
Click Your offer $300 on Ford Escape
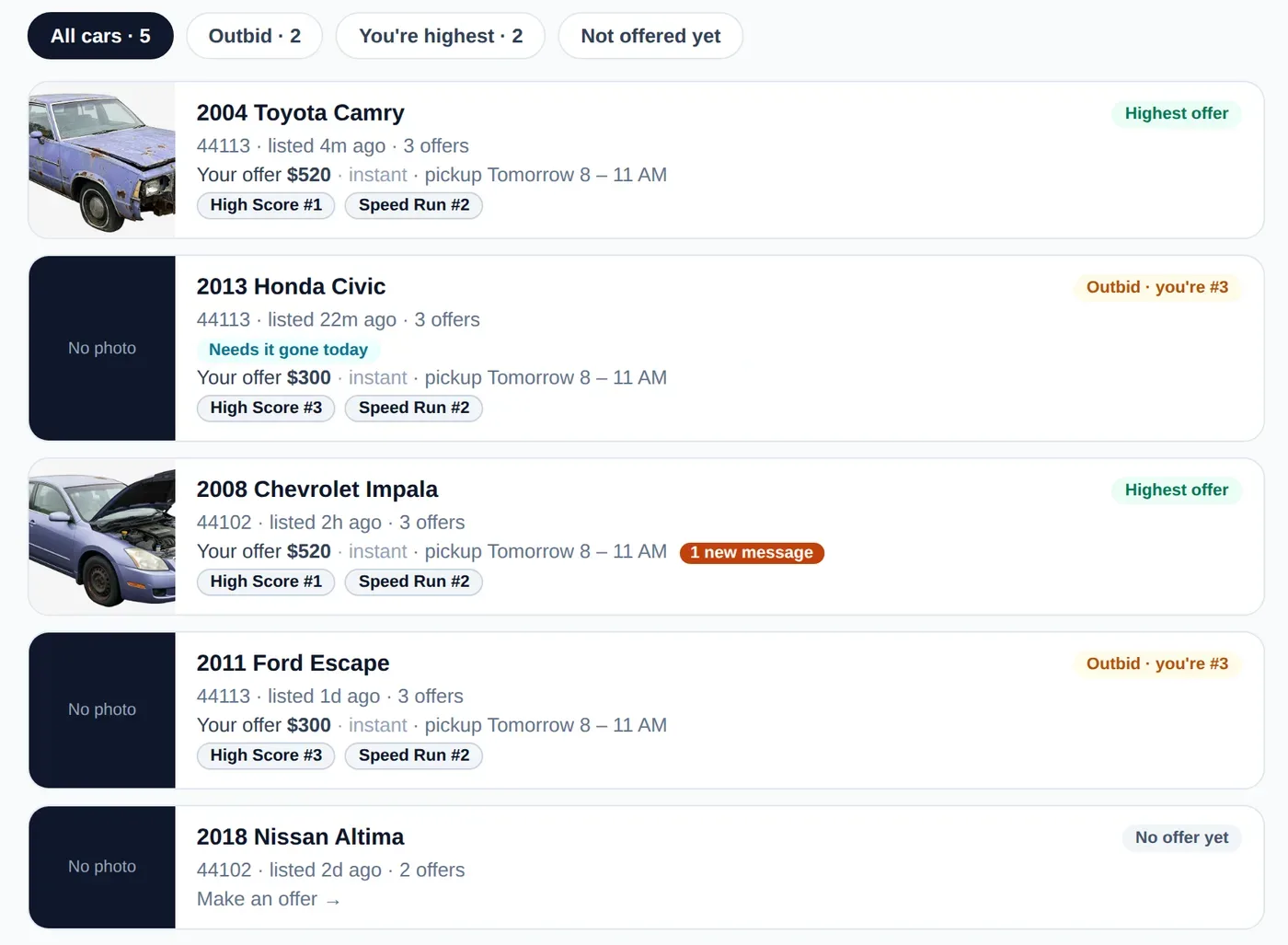click(x=264, y=725)
